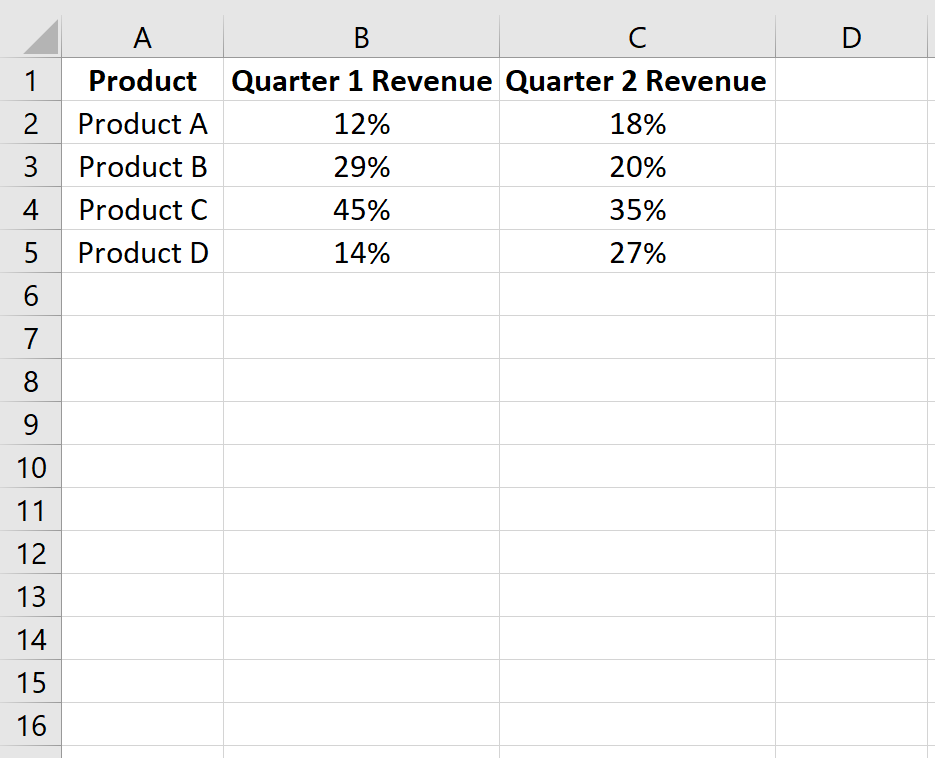Click the cell containing 12%

pyautogui.click(x=361, y=122)
